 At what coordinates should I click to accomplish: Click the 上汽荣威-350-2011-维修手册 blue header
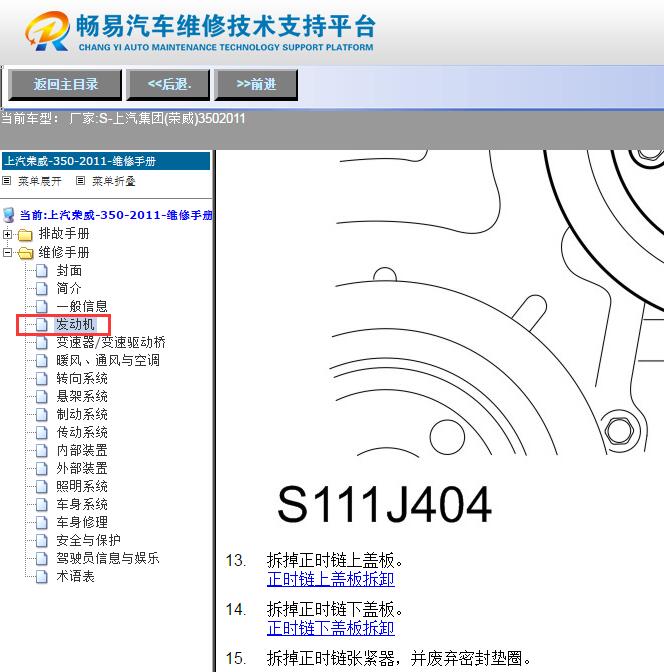click(106, 161)
